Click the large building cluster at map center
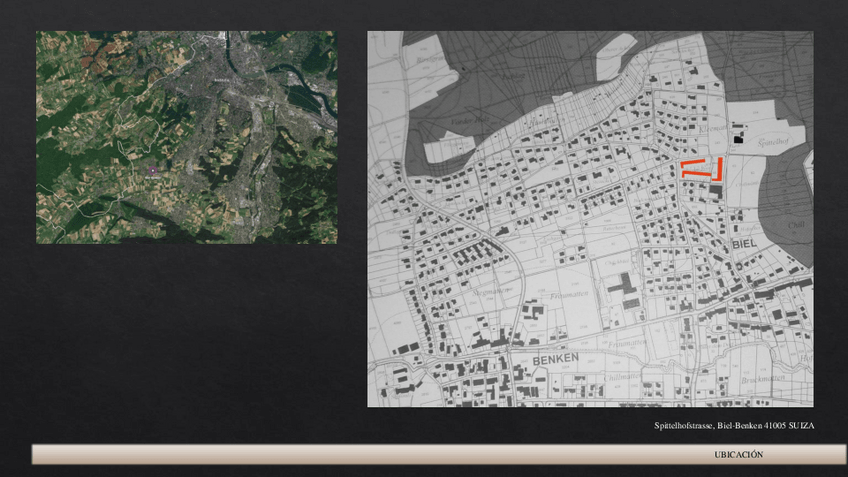848x477 pixels. coord(625,288)
